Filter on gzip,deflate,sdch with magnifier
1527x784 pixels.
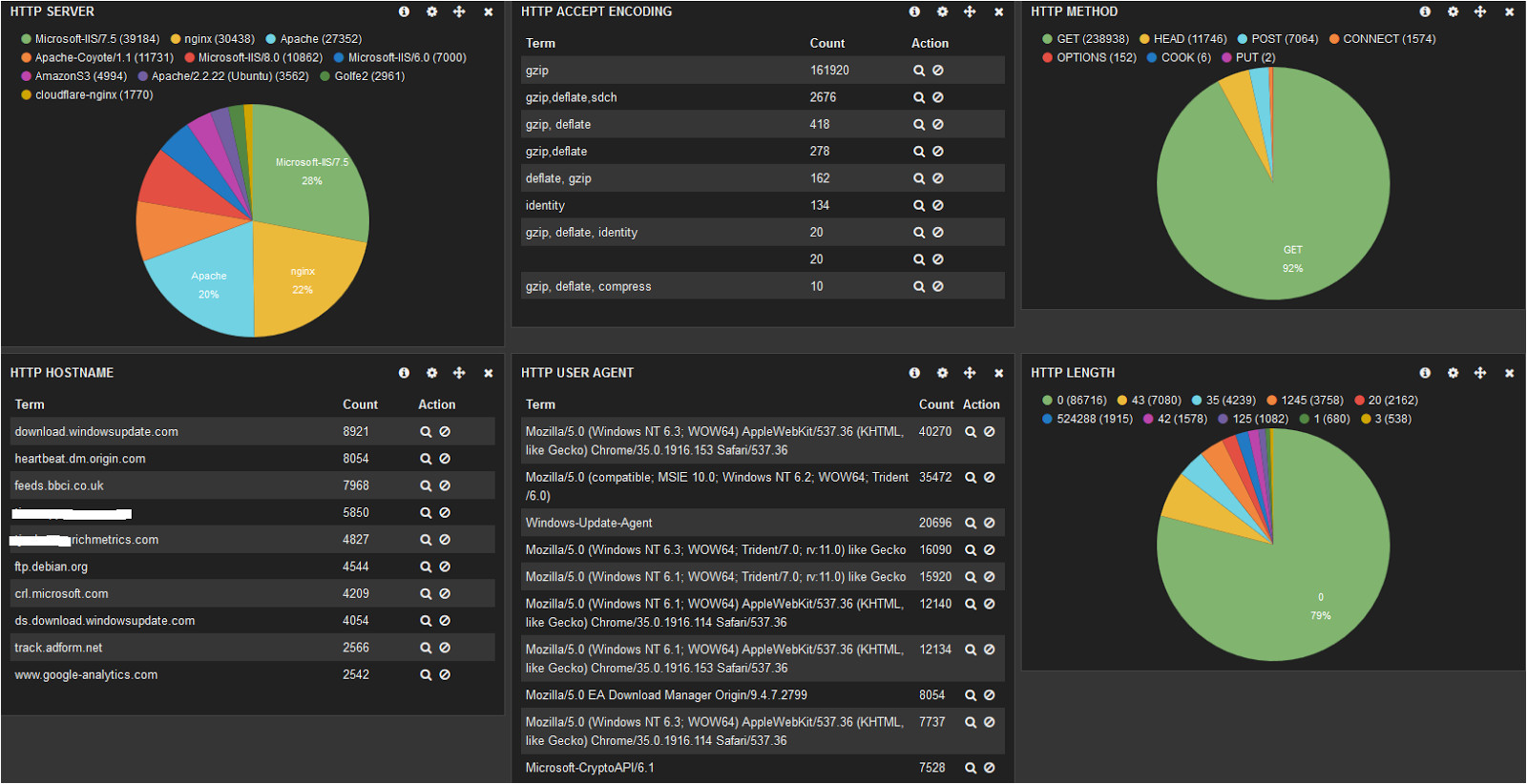919,97
